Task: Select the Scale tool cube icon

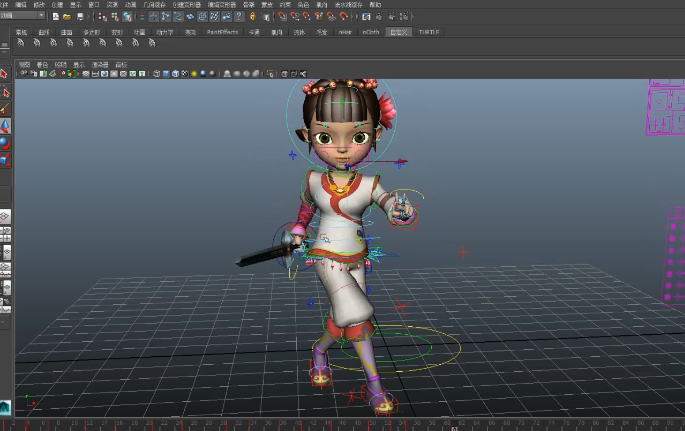Action: coord(5,159)
